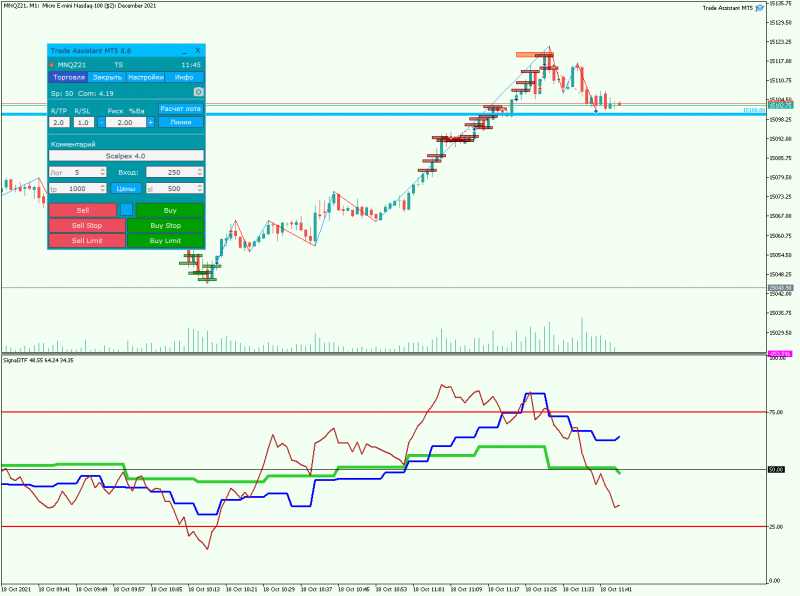Click the 11:45 time in the panel
Screen dimensions: 800x596
coord(191,65)
